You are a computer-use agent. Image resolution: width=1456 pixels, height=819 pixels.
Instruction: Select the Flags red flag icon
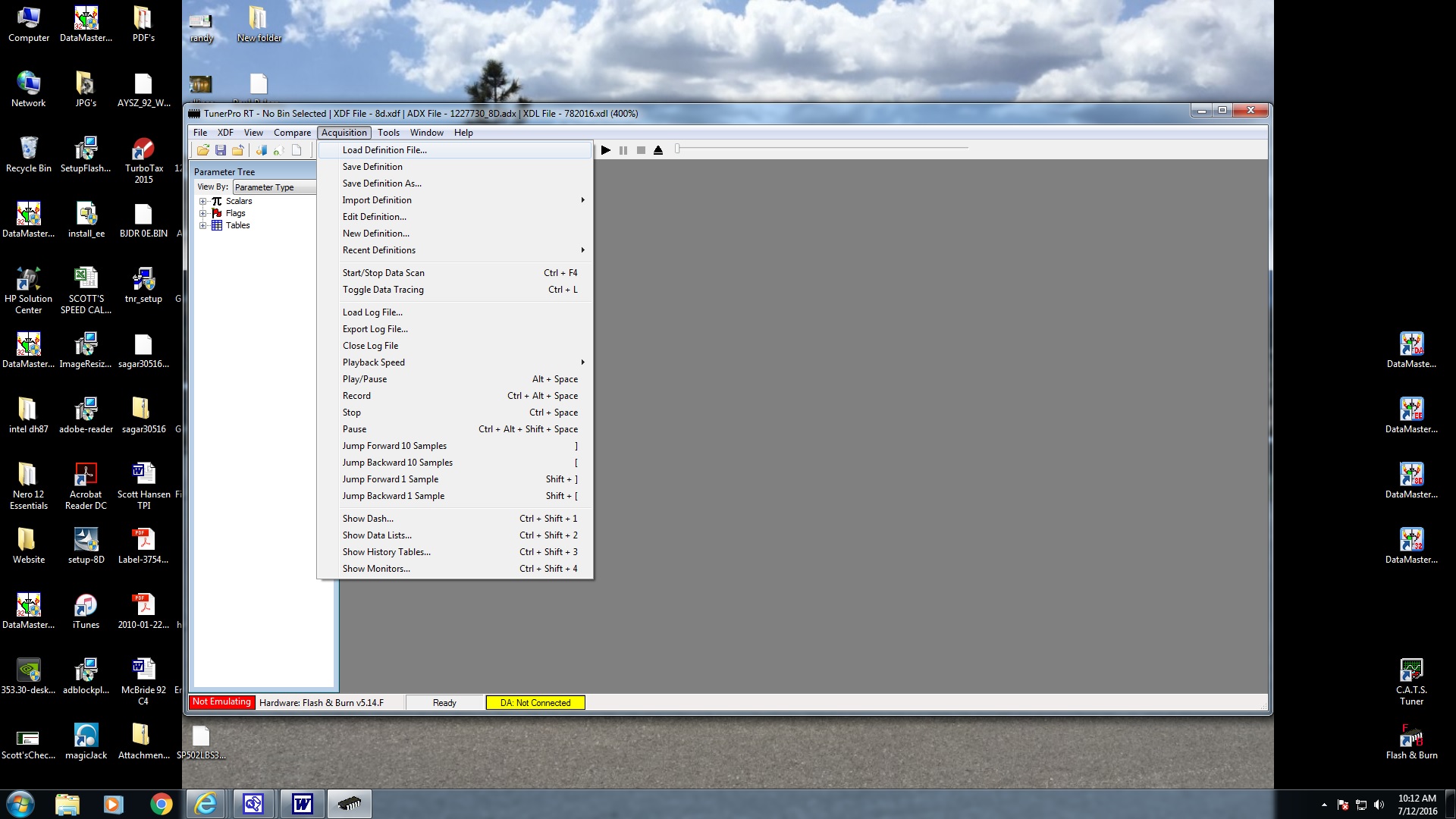click(217, 213)
